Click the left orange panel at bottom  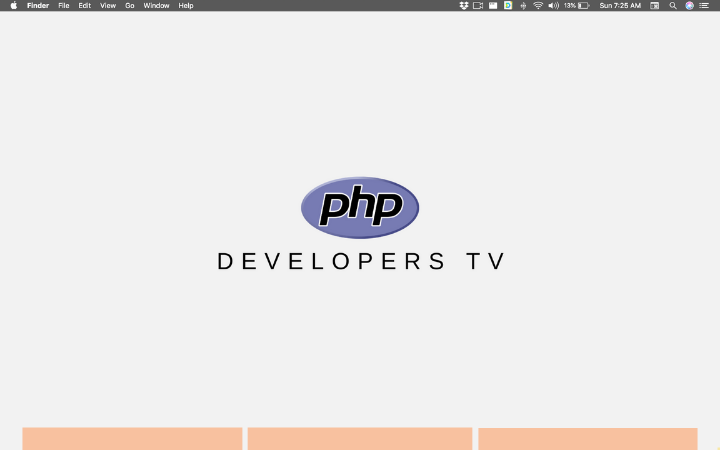[x=132, y=439]
